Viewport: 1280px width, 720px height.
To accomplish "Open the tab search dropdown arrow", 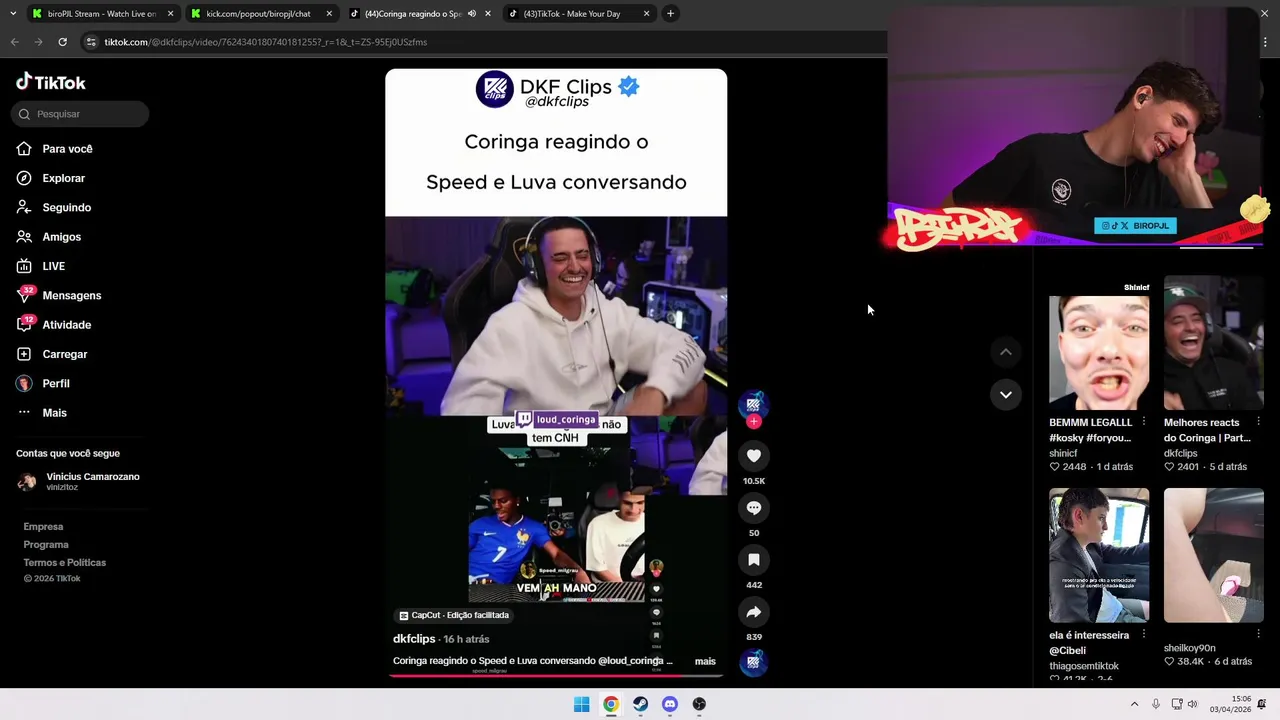I will 12,14.
